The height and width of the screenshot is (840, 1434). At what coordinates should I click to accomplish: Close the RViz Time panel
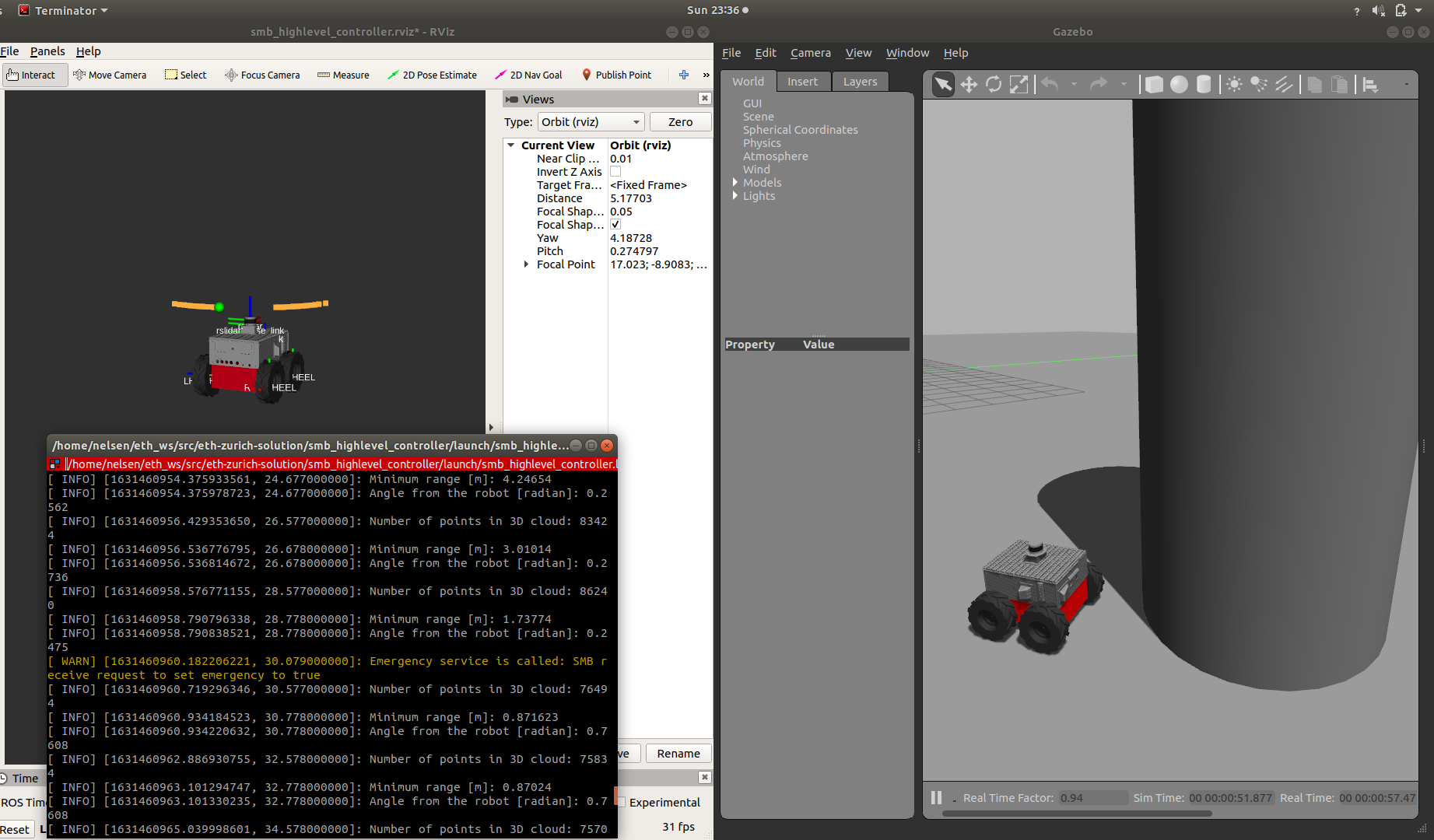[x=704, y=777]
